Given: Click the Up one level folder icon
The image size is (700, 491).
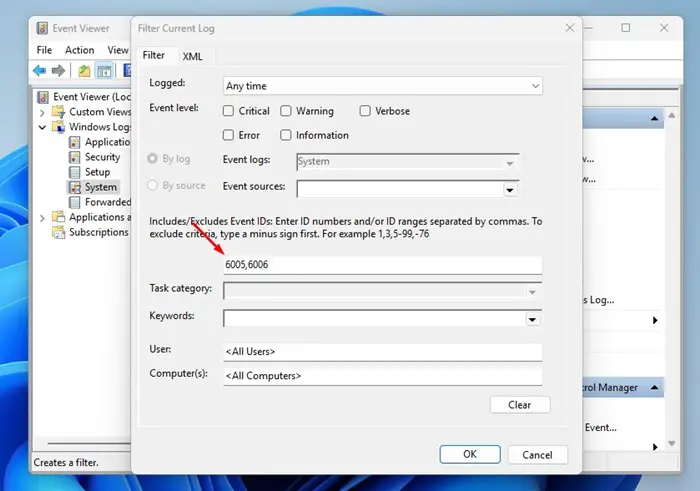Looking at the screenshot, I should (x=84, y=71).
